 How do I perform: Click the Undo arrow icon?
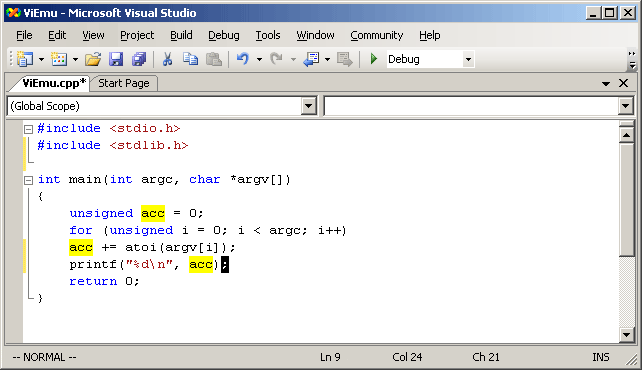tap(243, 59)
